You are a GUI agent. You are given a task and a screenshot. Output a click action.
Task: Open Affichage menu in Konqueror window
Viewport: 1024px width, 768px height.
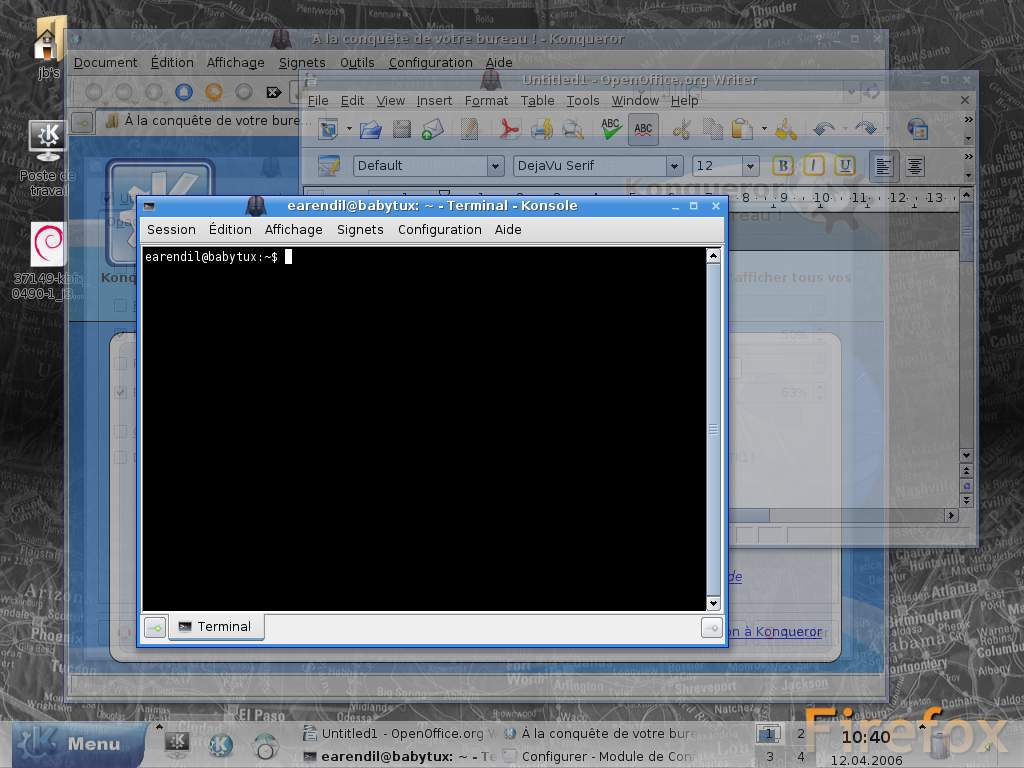236,63
